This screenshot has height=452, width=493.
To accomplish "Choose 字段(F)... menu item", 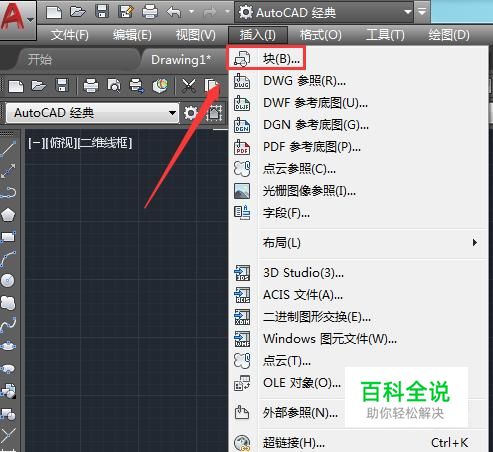I will click(358, 213).
